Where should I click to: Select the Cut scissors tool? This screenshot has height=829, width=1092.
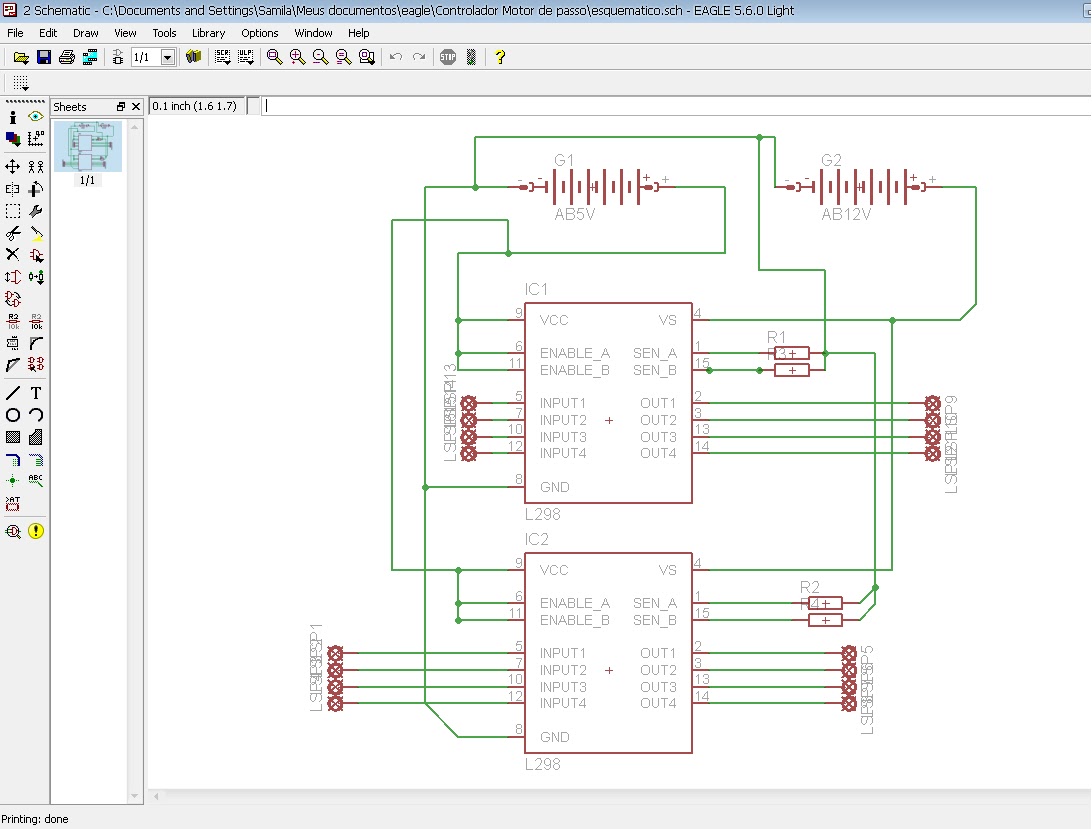pos(13,233)
